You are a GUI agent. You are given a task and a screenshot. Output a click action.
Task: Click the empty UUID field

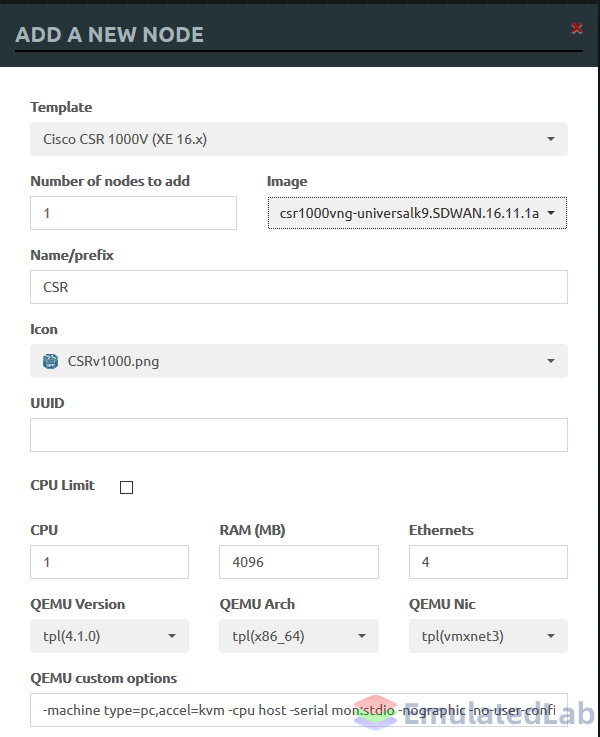point(299,435)
